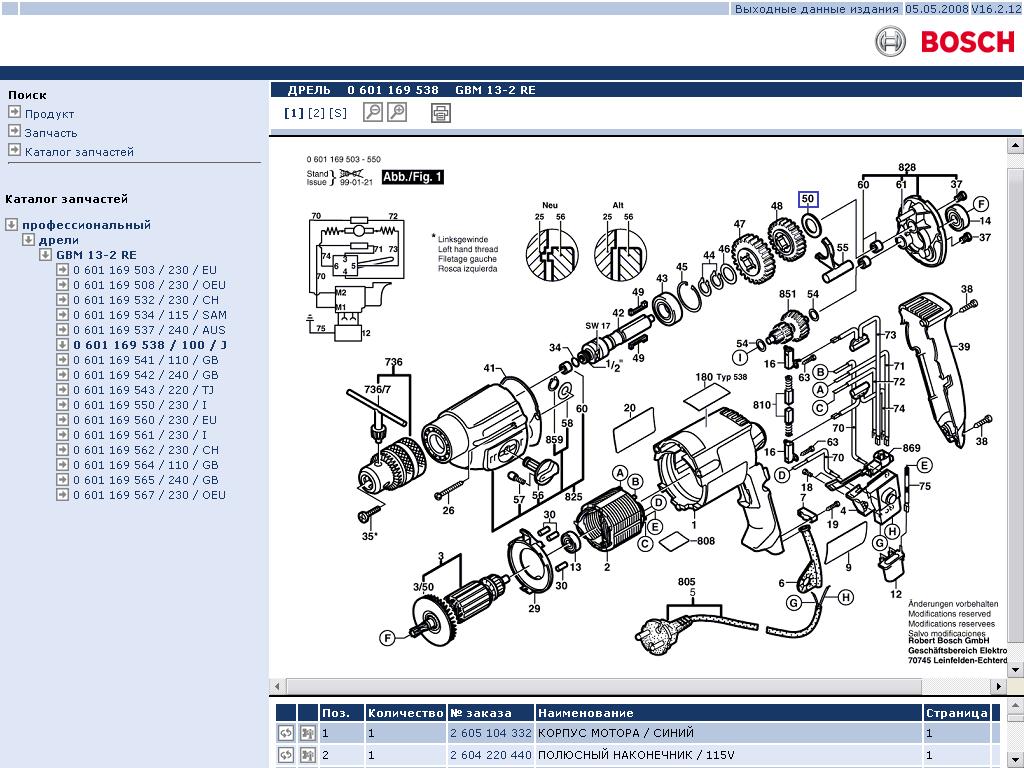
Task: Collapse the GBM 13-2 RE tree node
Action: point(45,254)
